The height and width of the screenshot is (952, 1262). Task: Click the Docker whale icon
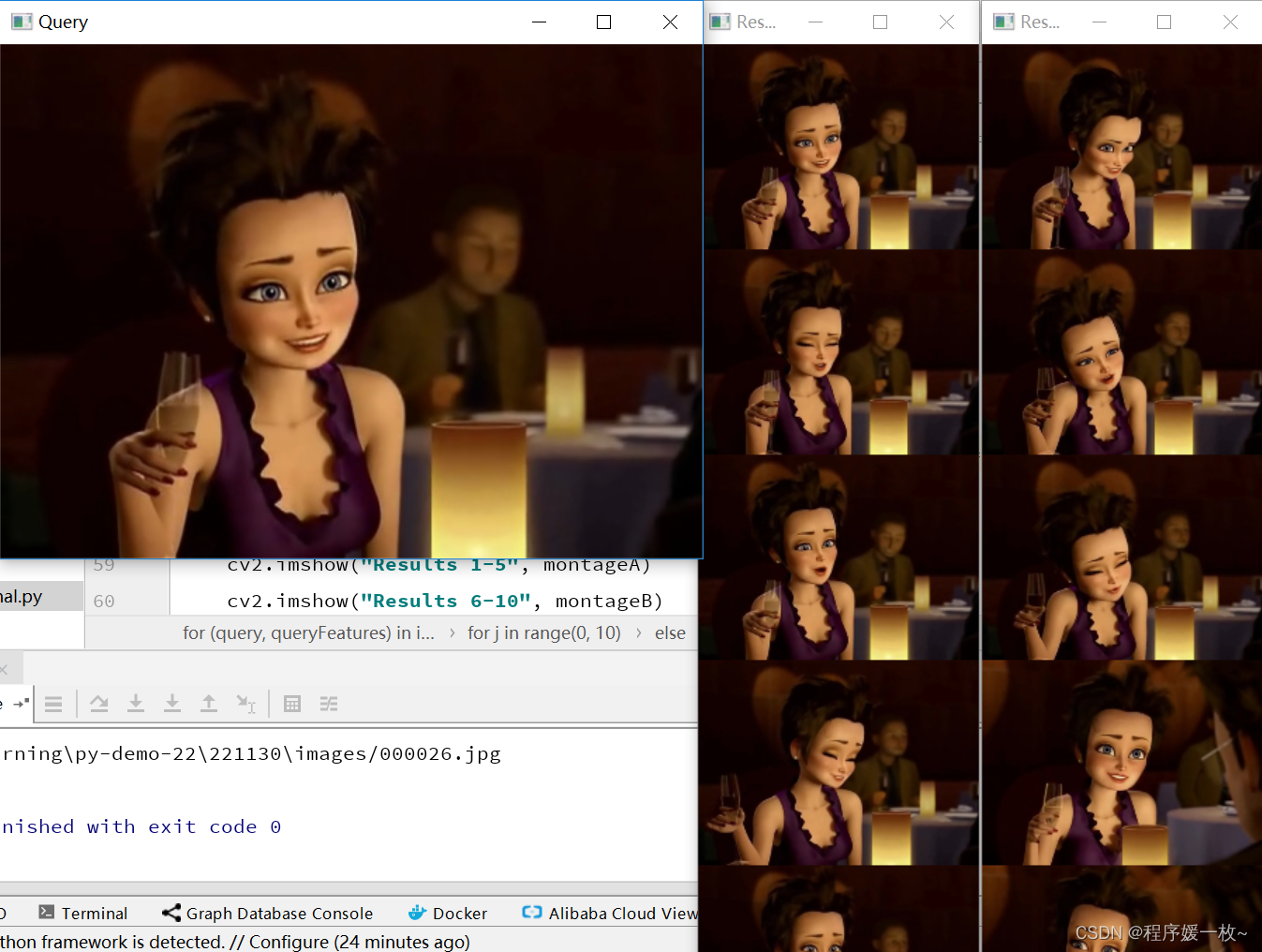(418, 912)
